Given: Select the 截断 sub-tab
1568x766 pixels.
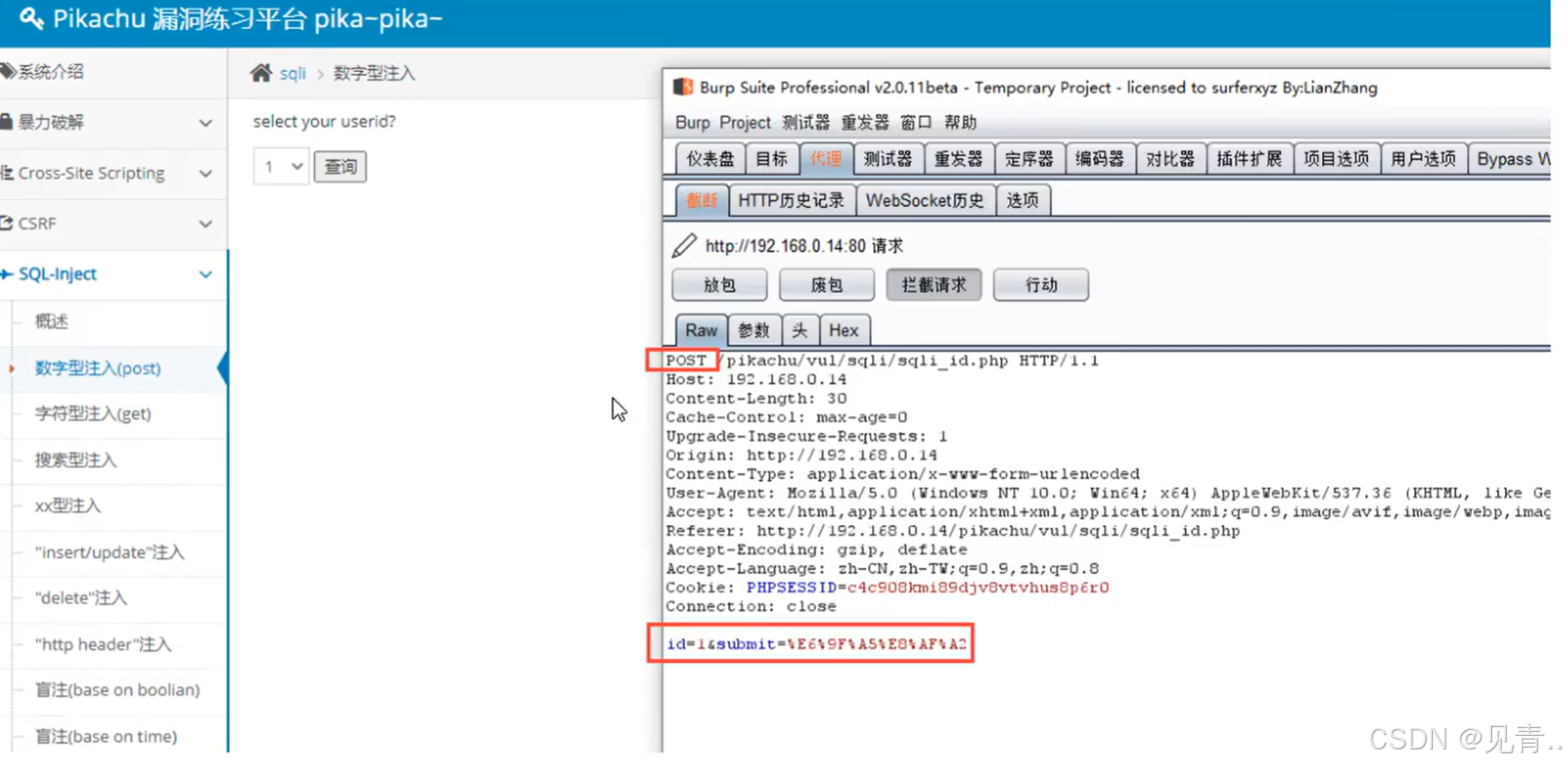Looking at the screenshot, I should [701, 200].
